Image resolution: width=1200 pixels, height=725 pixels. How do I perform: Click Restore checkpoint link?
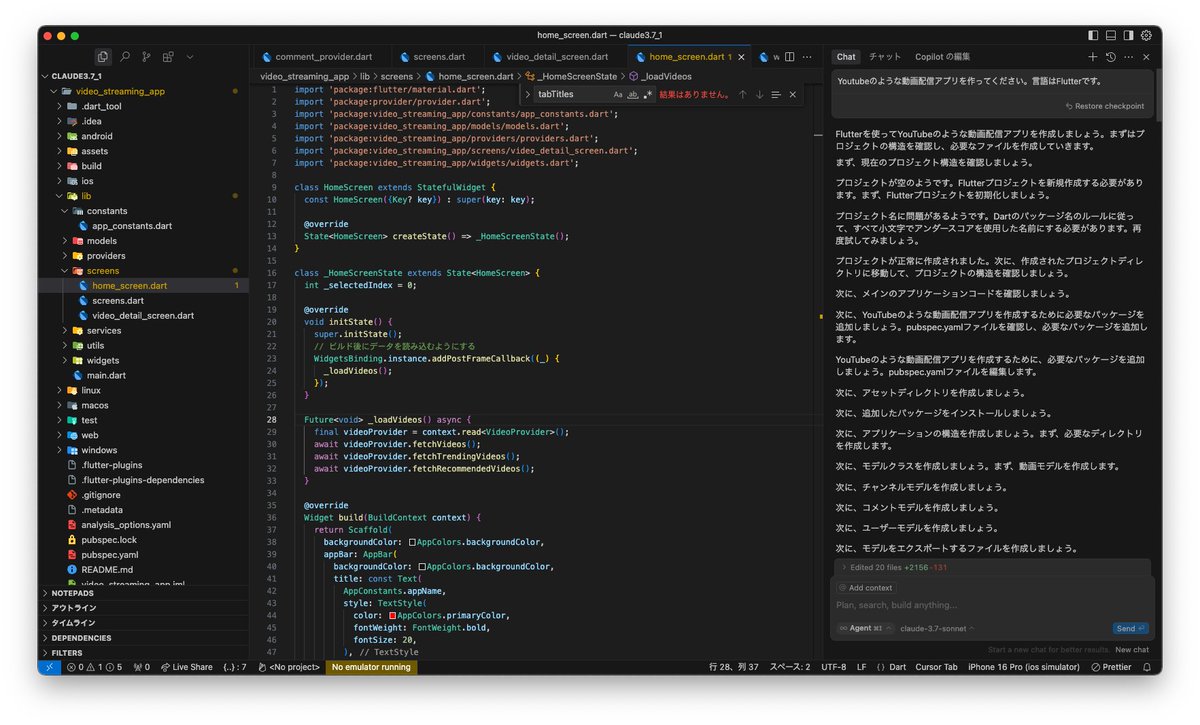click(1104, 106)
